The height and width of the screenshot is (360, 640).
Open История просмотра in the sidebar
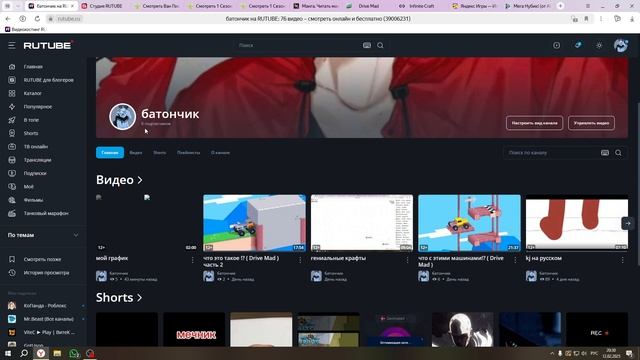(46, 273)
